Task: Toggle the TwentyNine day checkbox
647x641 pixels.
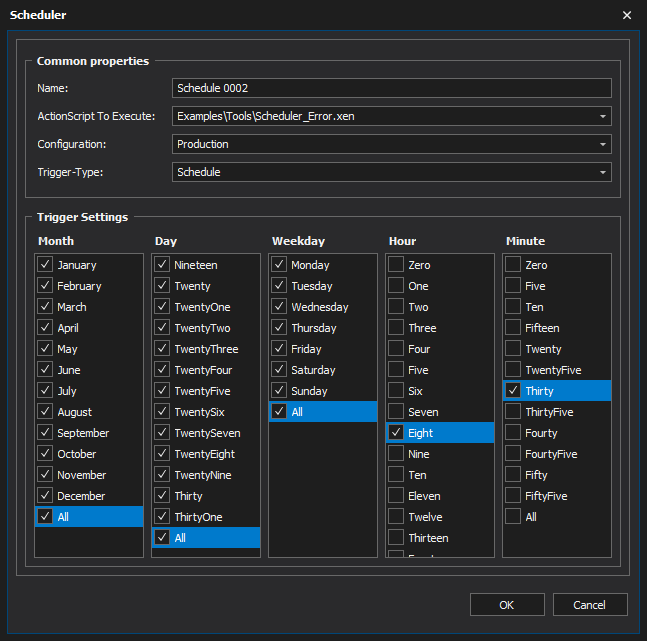Action: click(162, 475)
